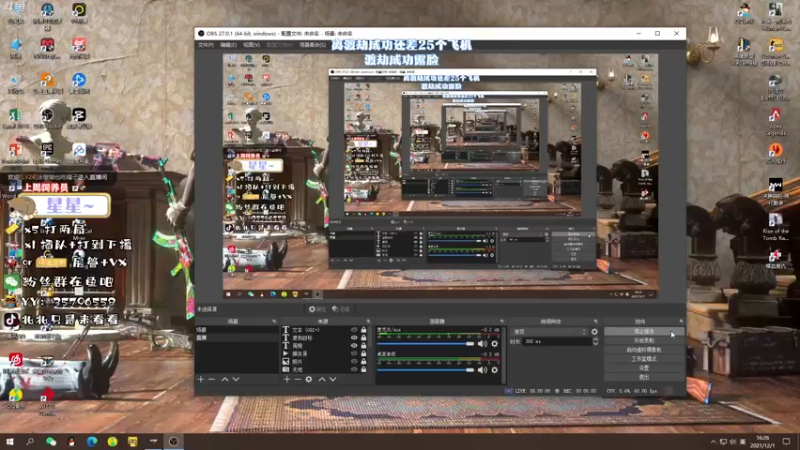Image resolution: width=800 pixels, height=450 pixels.
Task: Click the 启动虚拟摄像机 button
Action: click(x=644, y=349)
